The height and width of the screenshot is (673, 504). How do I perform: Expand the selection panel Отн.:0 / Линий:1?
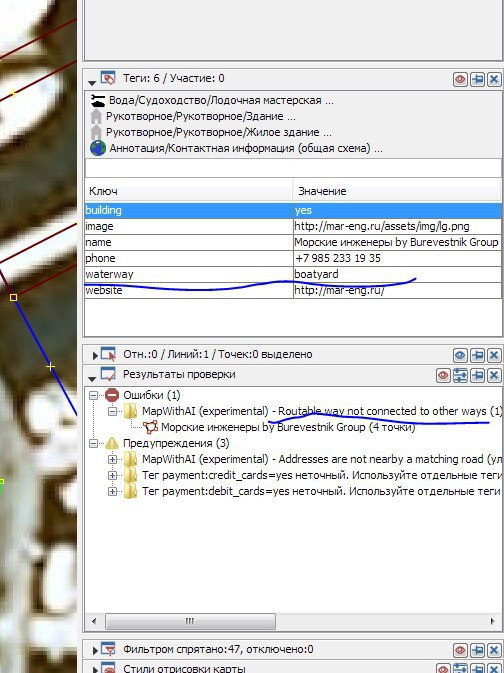95,355
